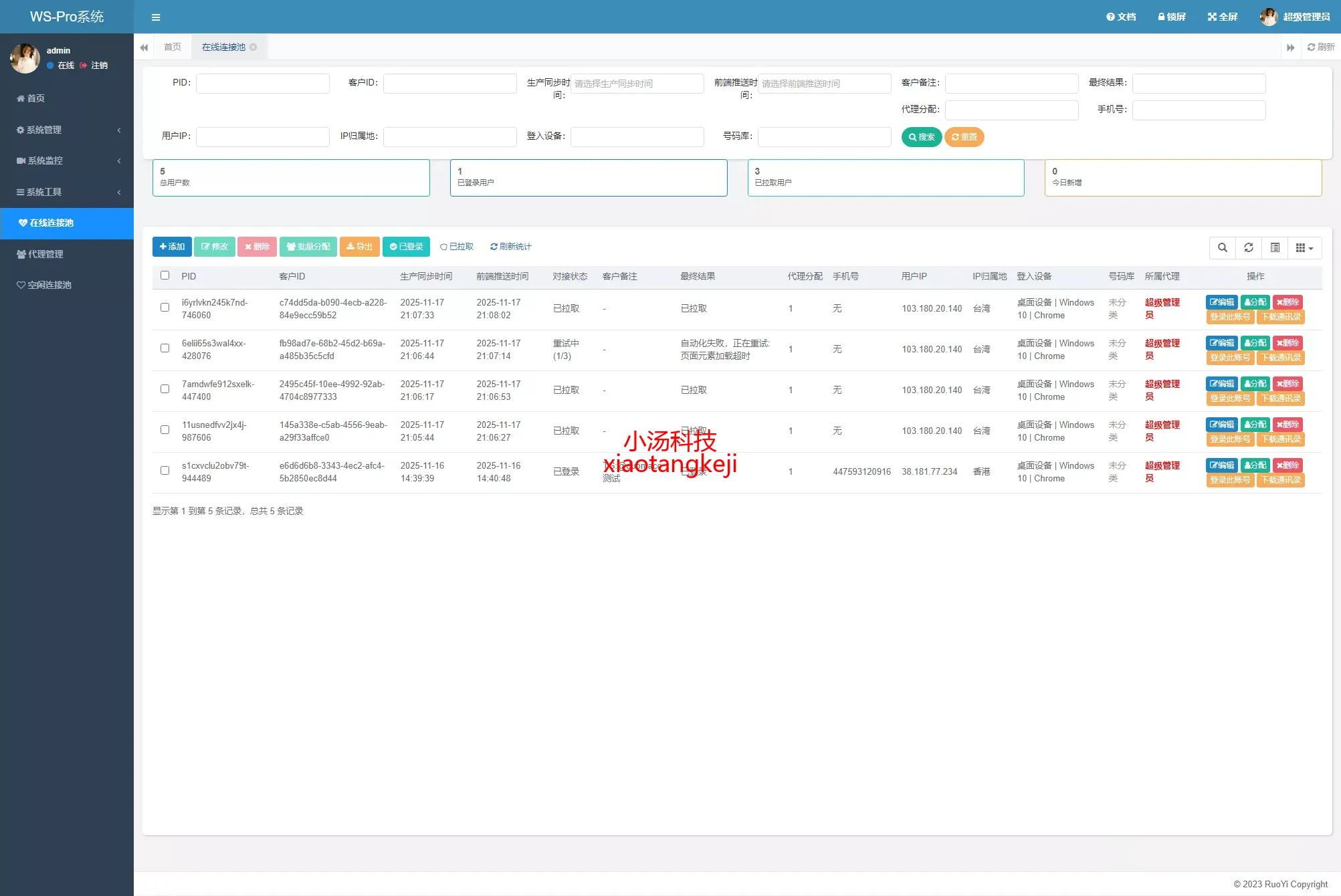Check the select-all header checkbox
1341x896 pixels.
point(165,275)
